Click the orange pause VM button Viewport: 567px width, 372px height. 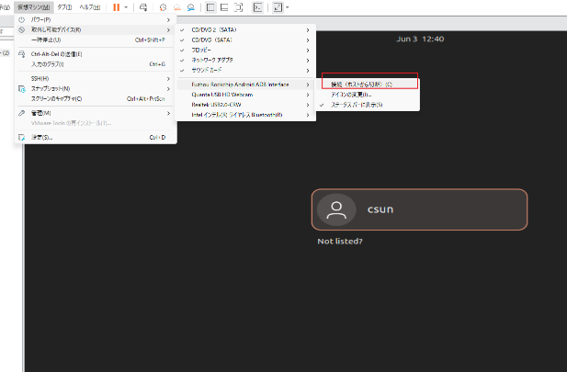116,7
